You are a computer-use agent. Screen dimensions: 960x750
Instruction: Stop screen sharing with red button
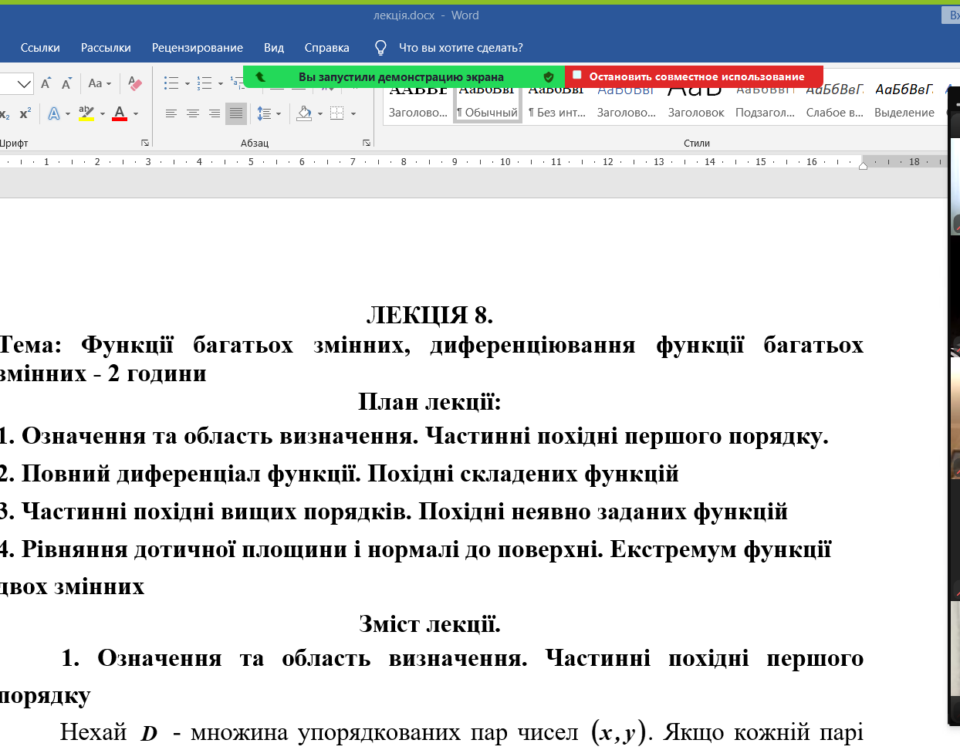[x=694, y=77]
